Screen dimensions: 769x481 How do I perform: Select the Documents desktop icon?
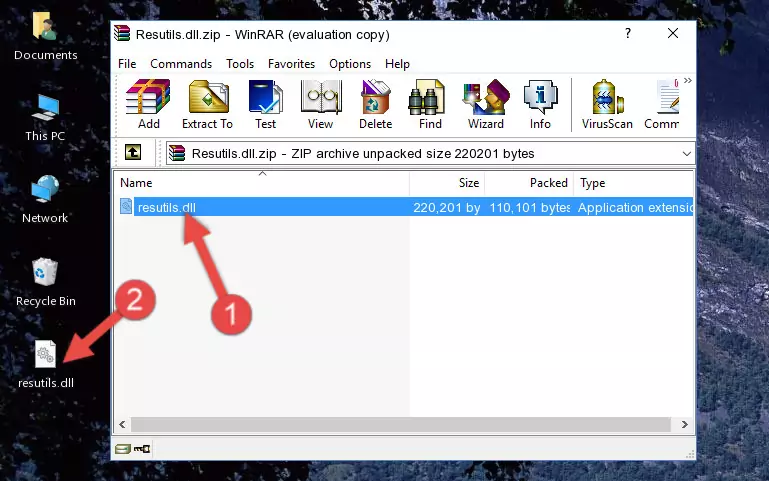tap(45, 37)
